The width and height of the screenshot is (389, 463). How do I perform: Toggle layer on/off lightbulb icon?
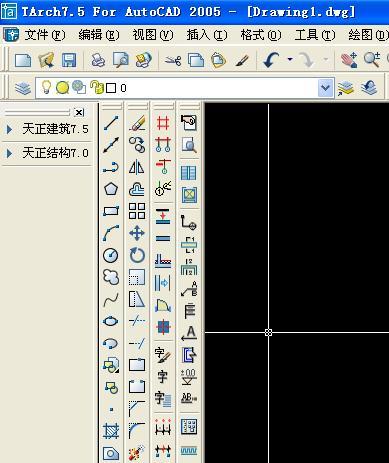pos(46,87)
